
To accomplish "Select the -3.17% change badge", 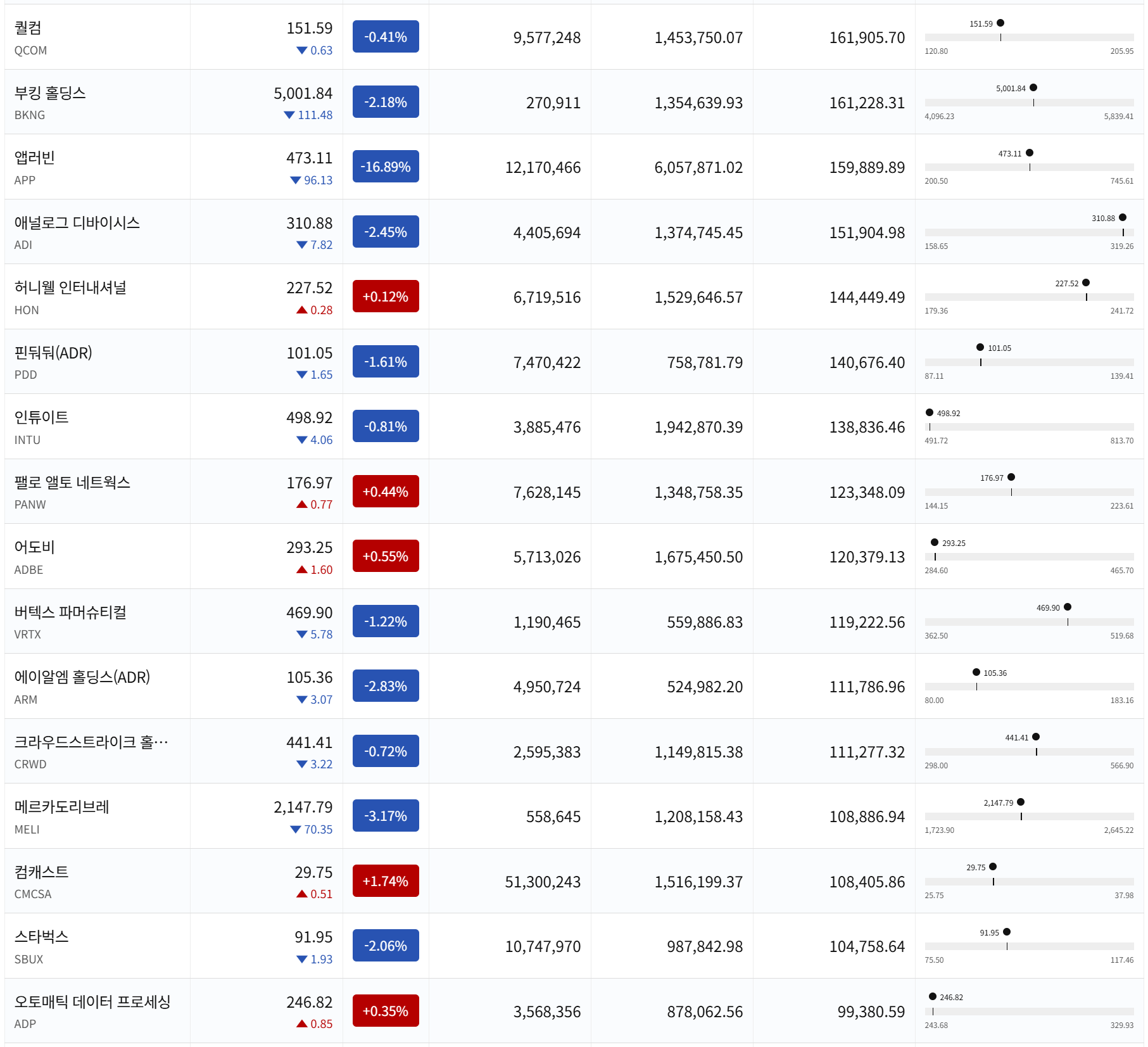I will click(x=386, y=816).
